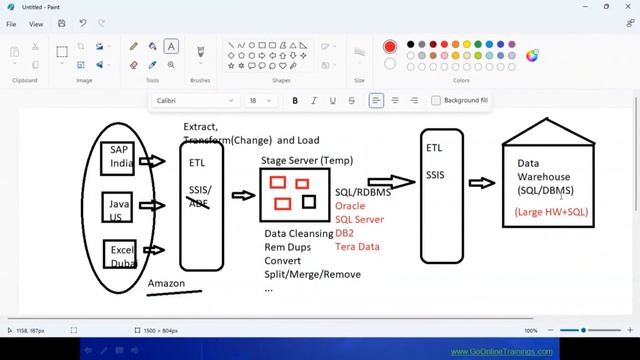Pick the five-point Star shape

[x=231, y=65]
